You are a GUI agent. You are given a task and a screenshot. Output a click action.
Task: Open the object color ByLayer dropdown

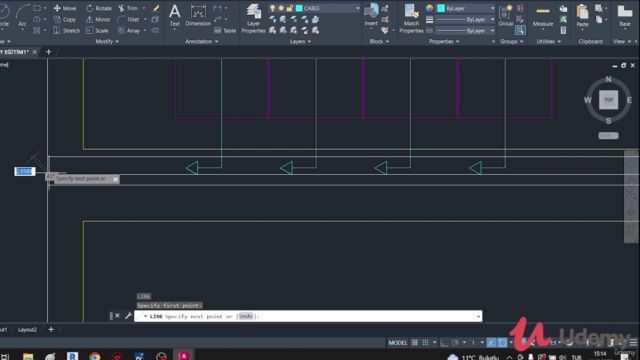click(492, 8)
